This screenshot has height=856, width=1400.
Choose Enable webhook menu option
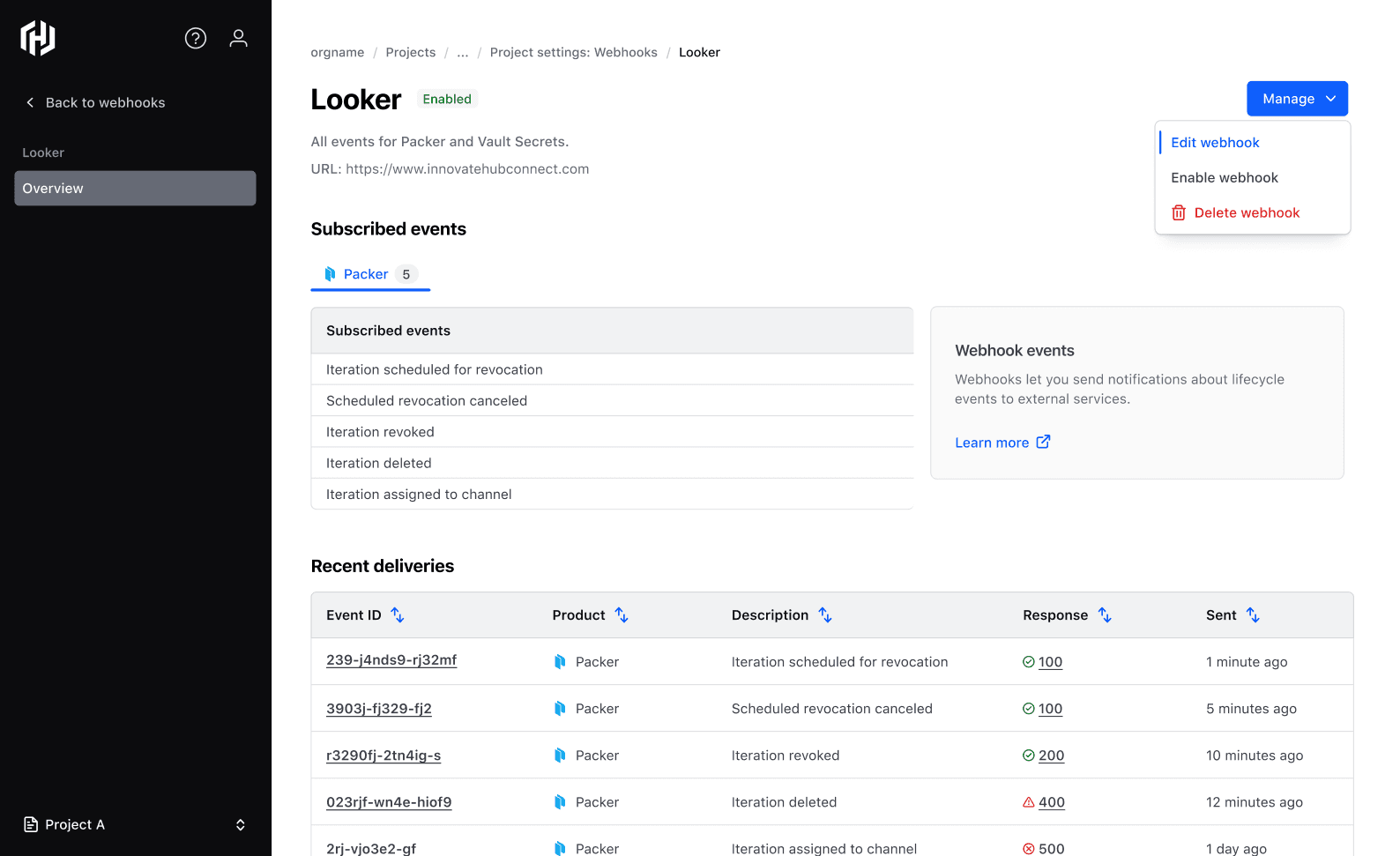tap(1224, 178)
